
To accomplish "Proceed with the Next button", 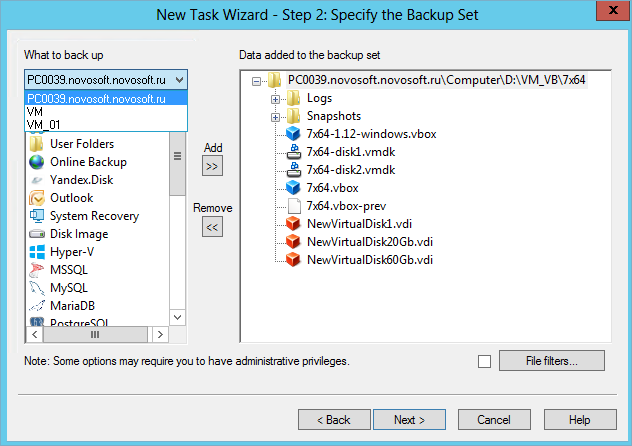I will pos(410,420).
